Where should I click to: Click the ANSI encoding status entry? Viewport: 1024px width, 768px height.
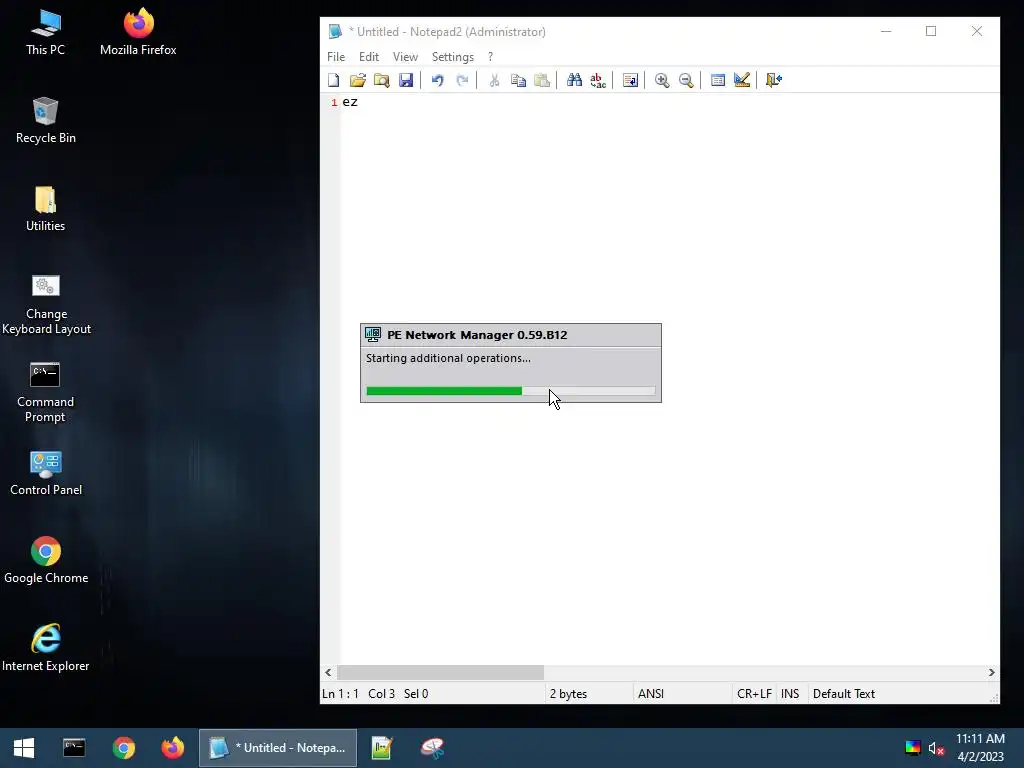coord(650,694)
